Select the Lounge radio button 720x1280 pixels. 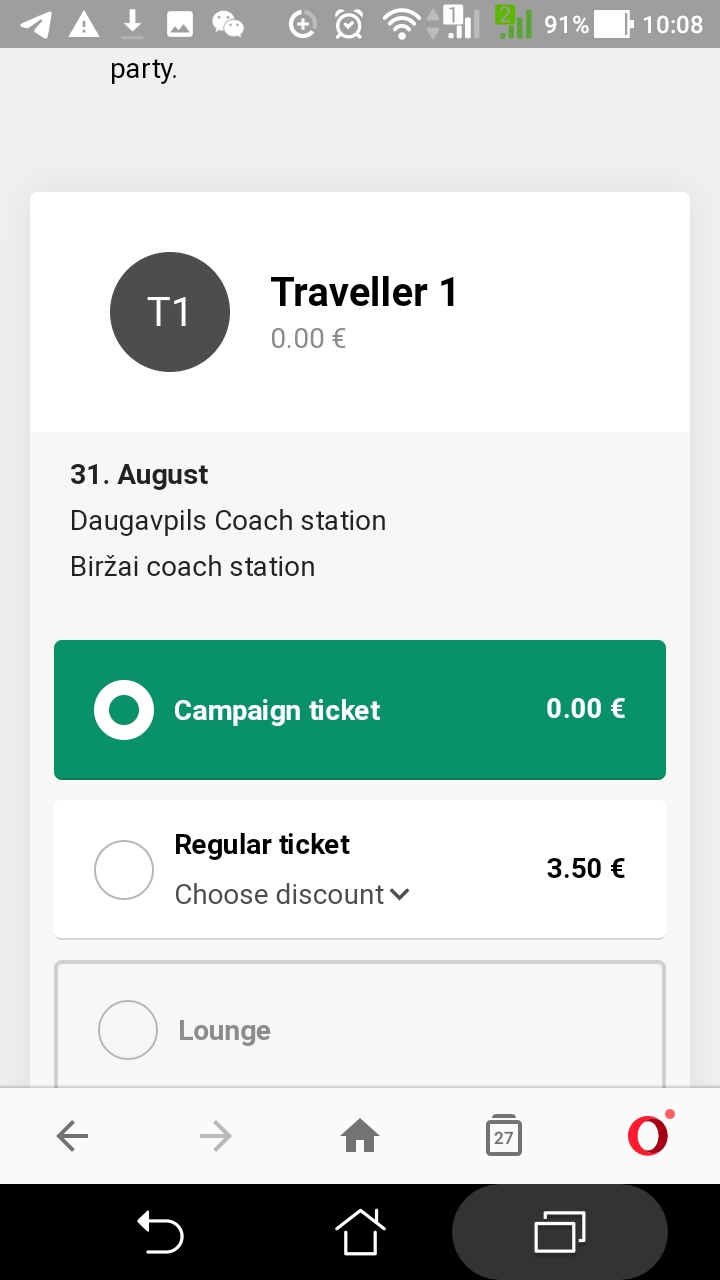coord(128,1030)
